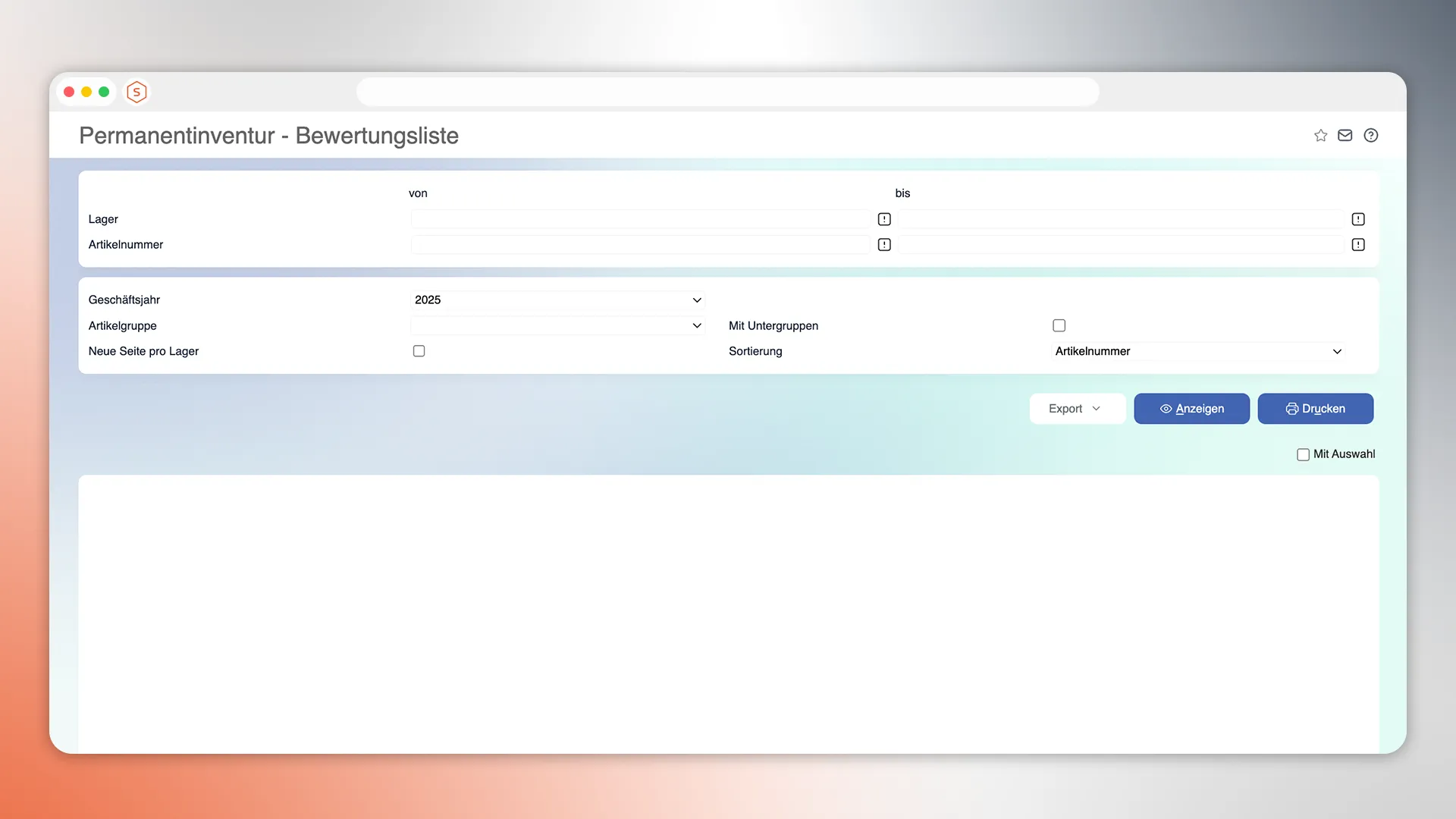Check Neue Seite pro Lager
Viewport: 1456px width, 819px height.
419,351
